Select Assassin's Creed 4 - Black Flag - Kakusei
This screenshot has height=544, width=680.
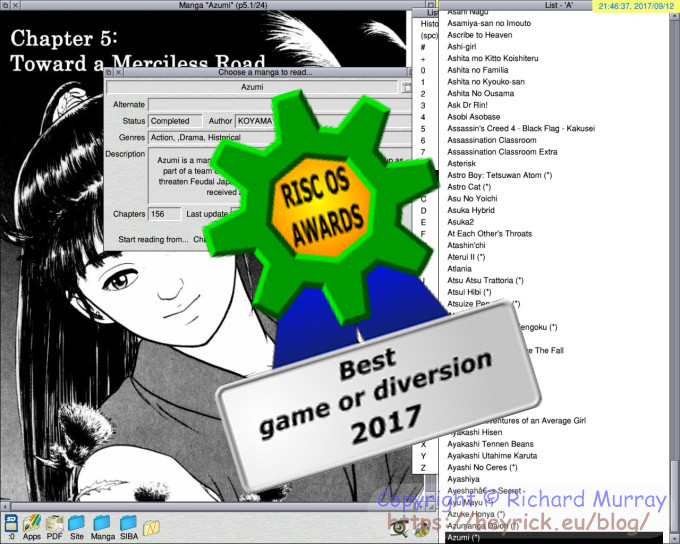(521, 129)
